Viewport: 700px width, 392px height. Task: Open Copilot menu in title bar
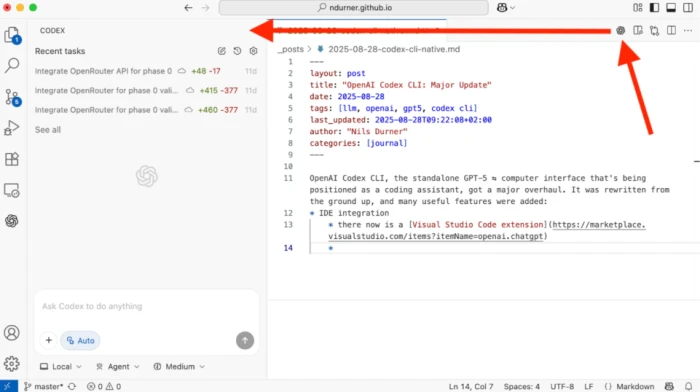tap(505, 8)
